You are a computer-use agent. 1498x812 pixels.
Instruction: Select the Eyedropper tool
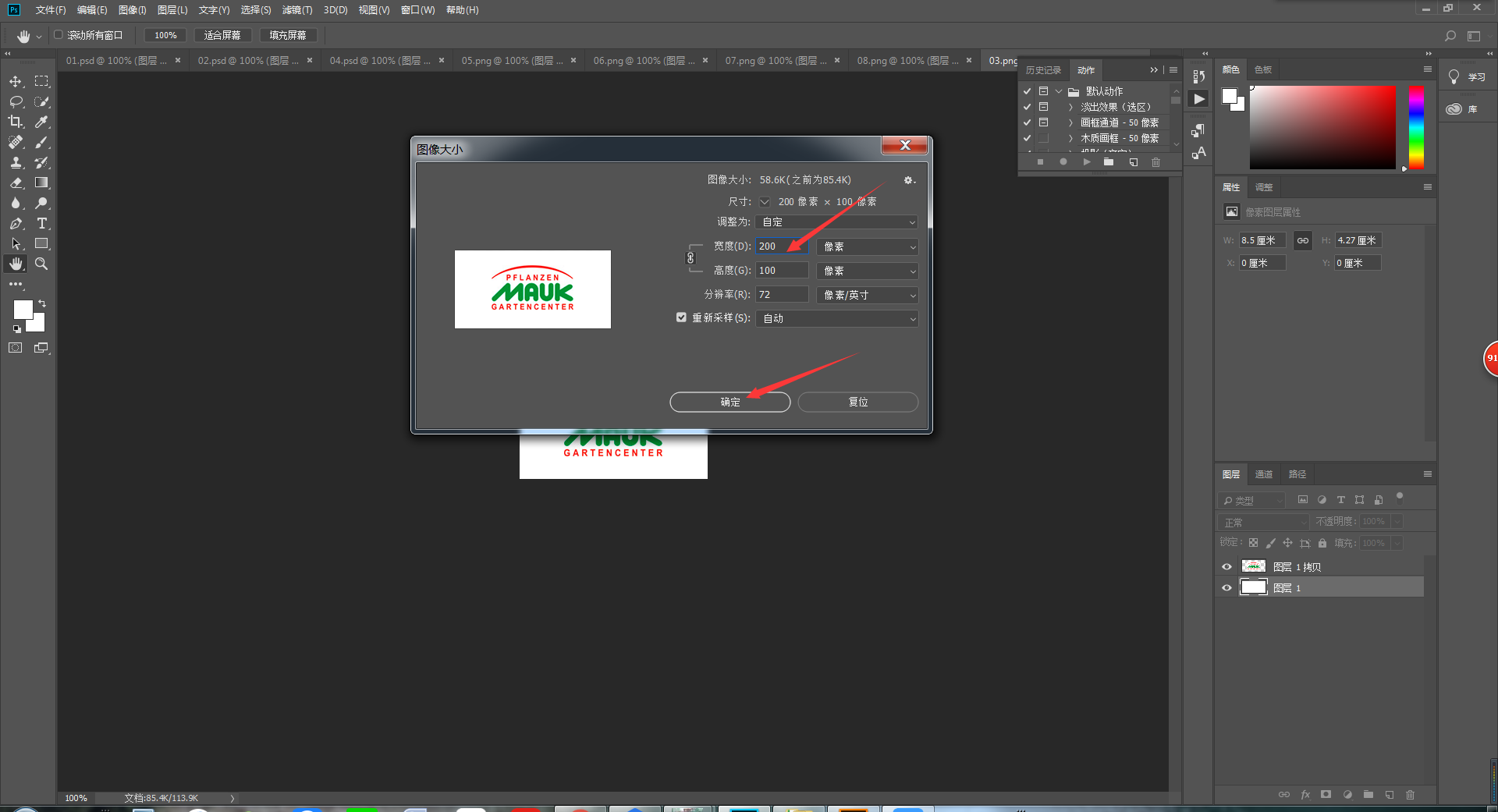coord(41,122)
